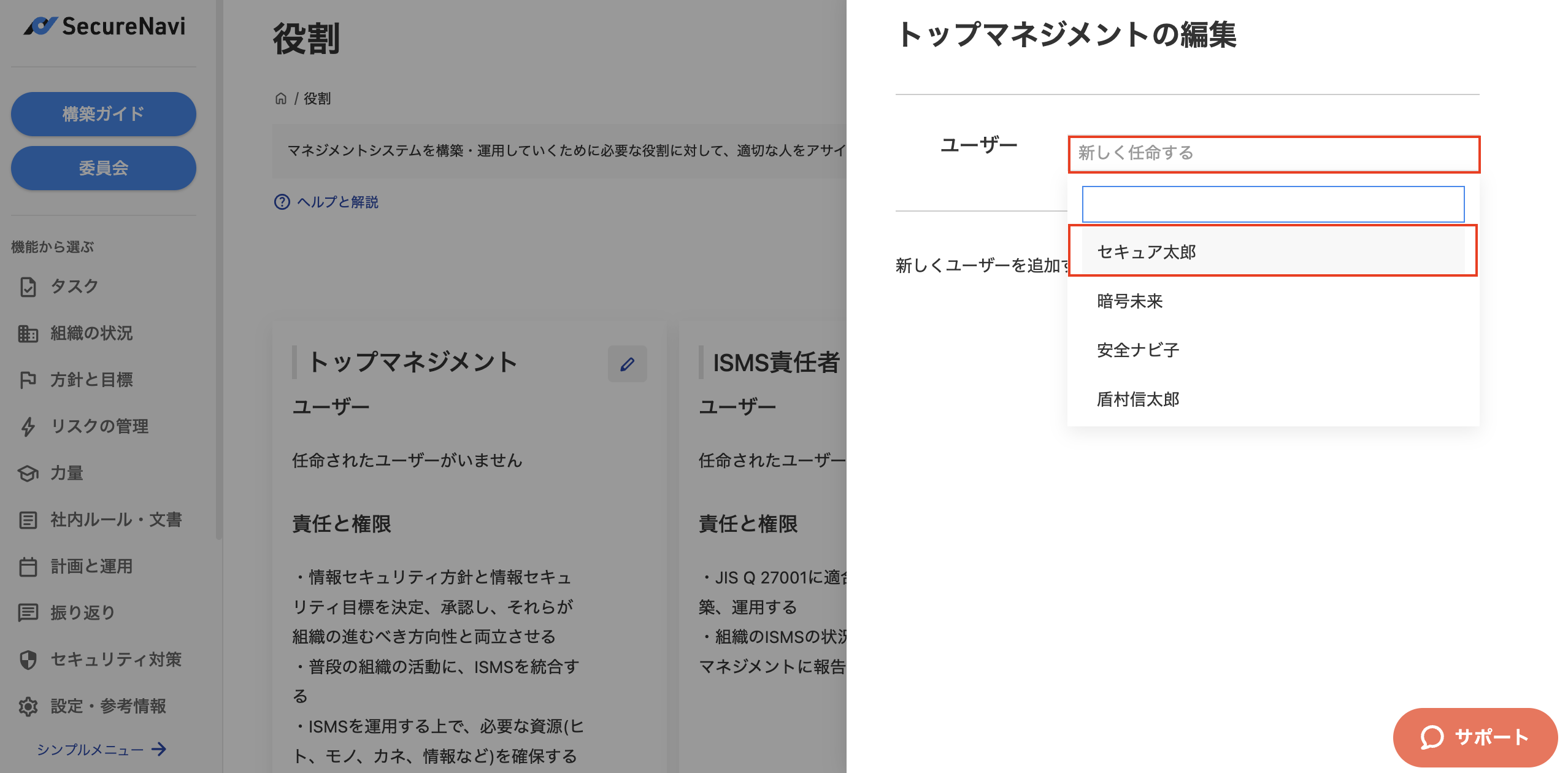Viewport: 1568px width, 773px height.
Task: Choose 盾村信太郎 from the list
Action: pos(1273,399)
